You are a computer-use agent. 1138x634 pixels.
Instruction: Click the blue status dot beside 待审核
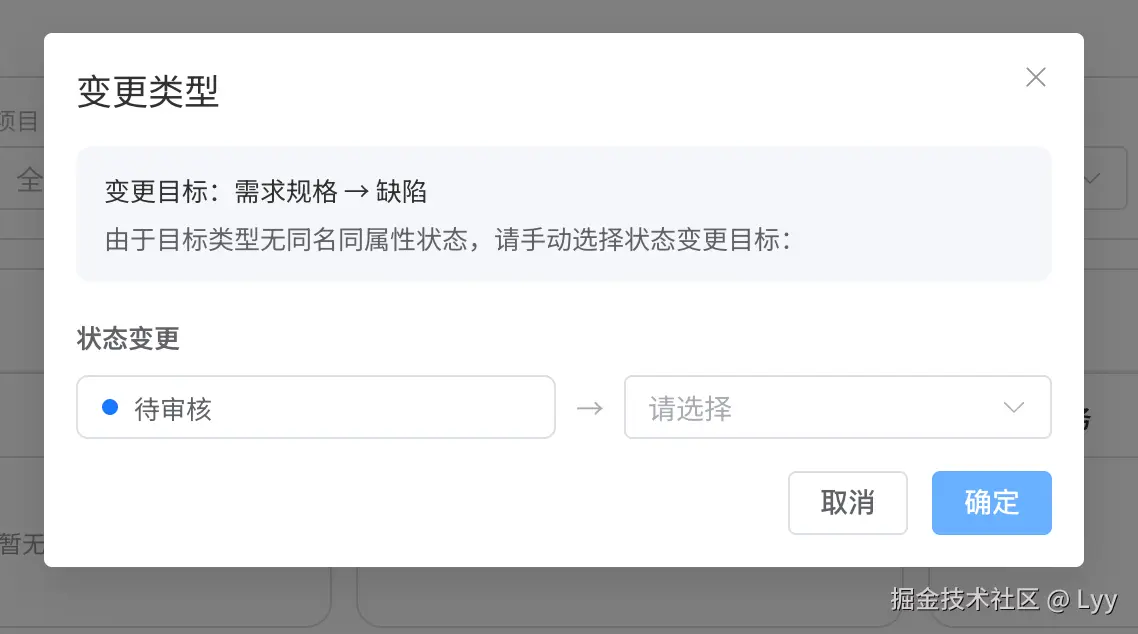coord(110,407)
